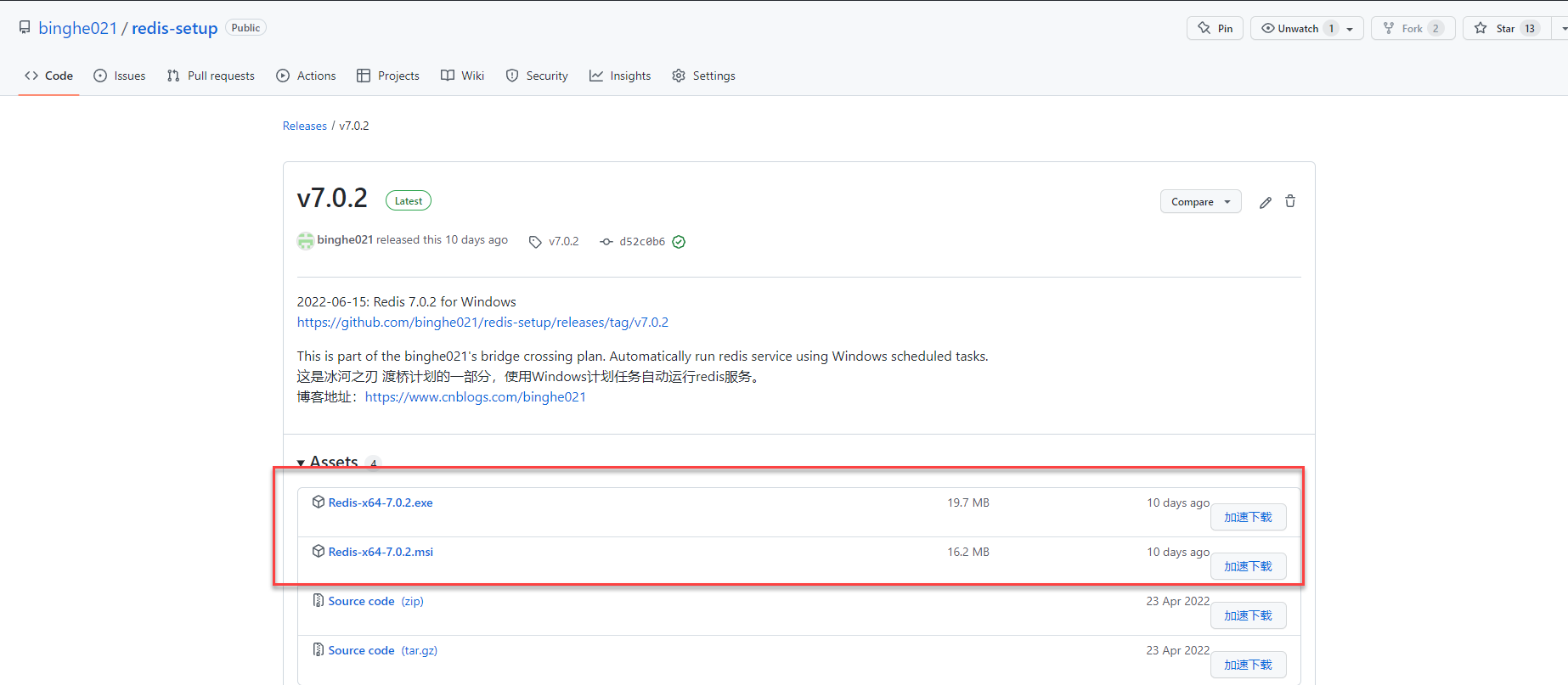Screen dimensions: 1568x685
Task: Download Source code (zip)
Action: click(x=376, y=601)
